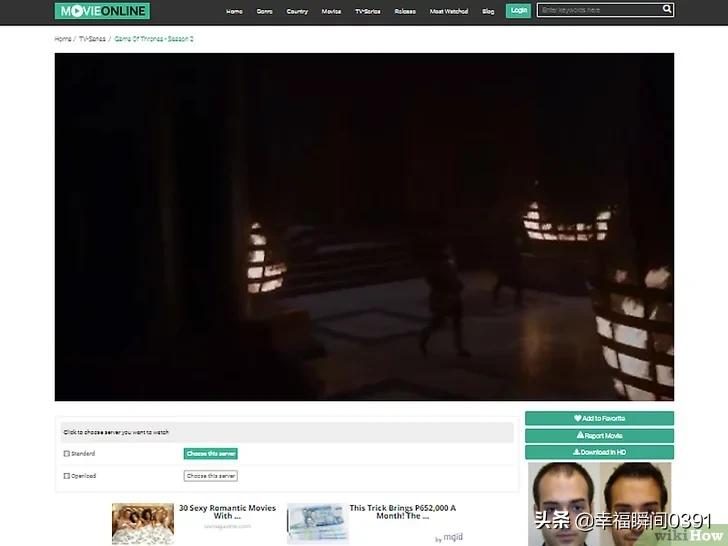Open the Sexy Romantic Movies ad thumbnail

[x=143, y=524]
